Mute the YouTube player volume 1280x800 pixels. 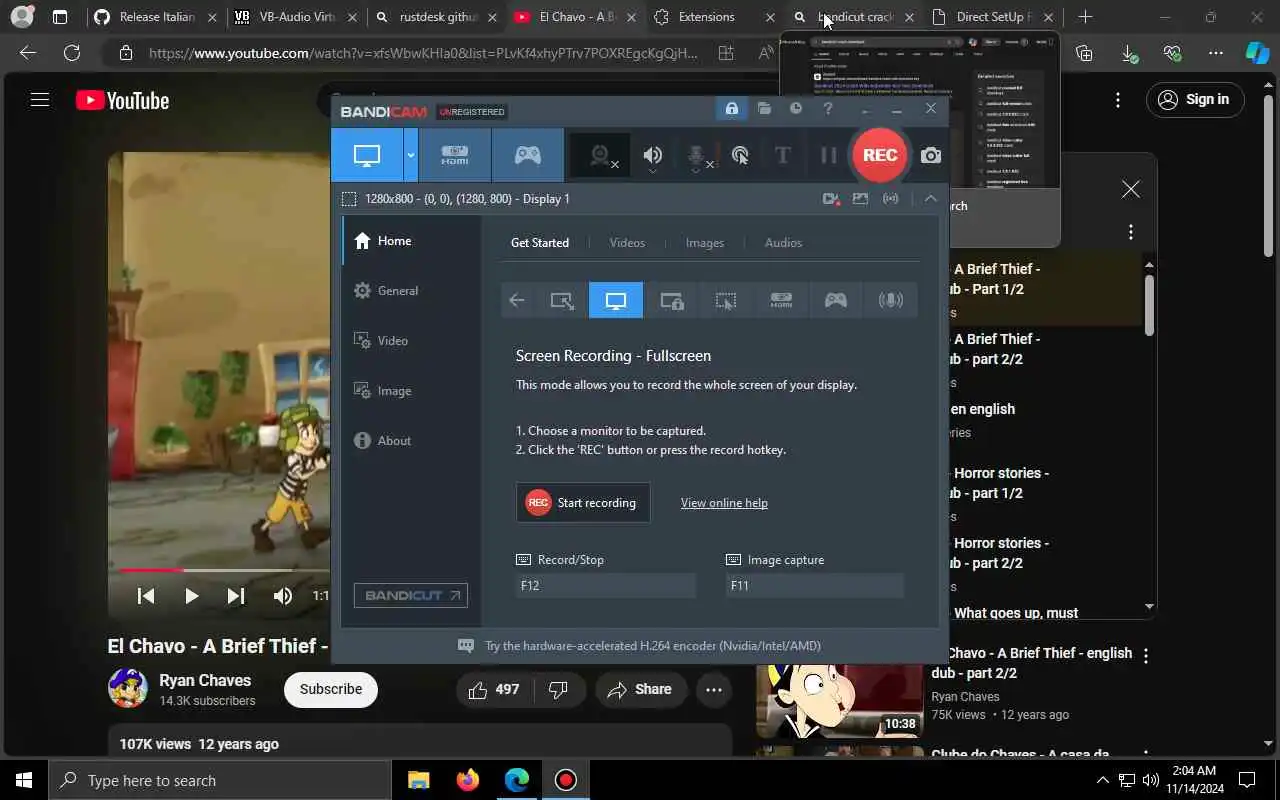click(x=283, y=596)
